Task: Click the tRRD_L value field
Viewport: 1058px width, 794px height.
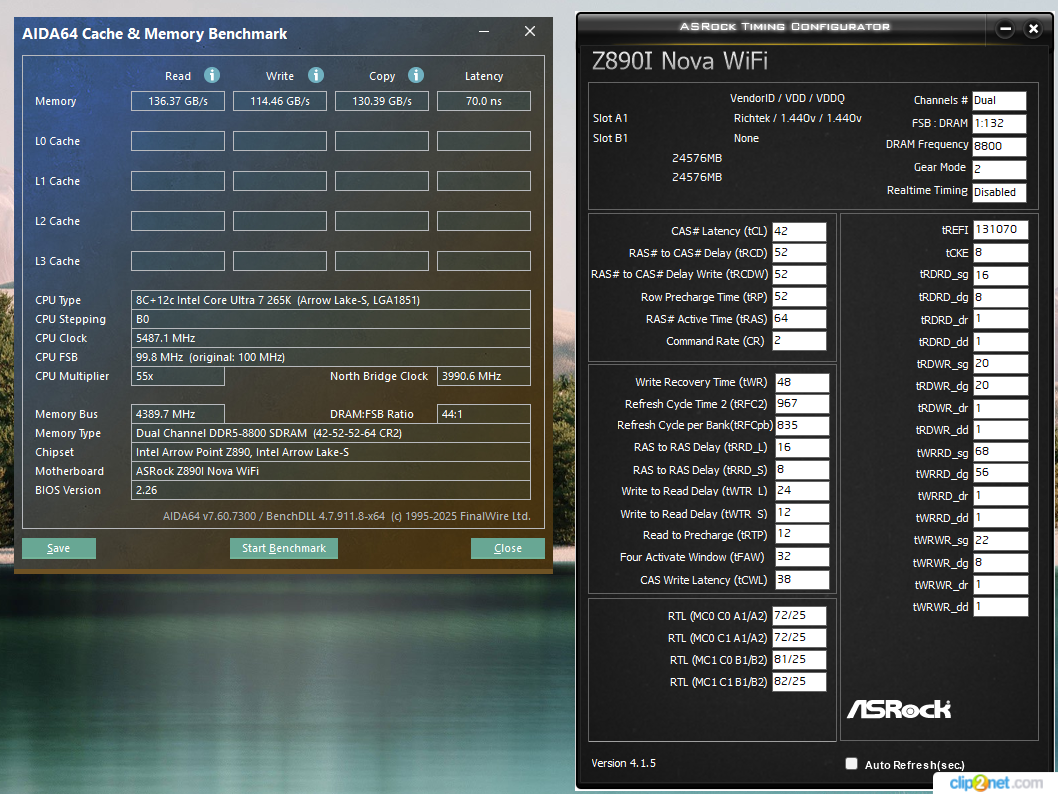Action: (x=802, y=448)
